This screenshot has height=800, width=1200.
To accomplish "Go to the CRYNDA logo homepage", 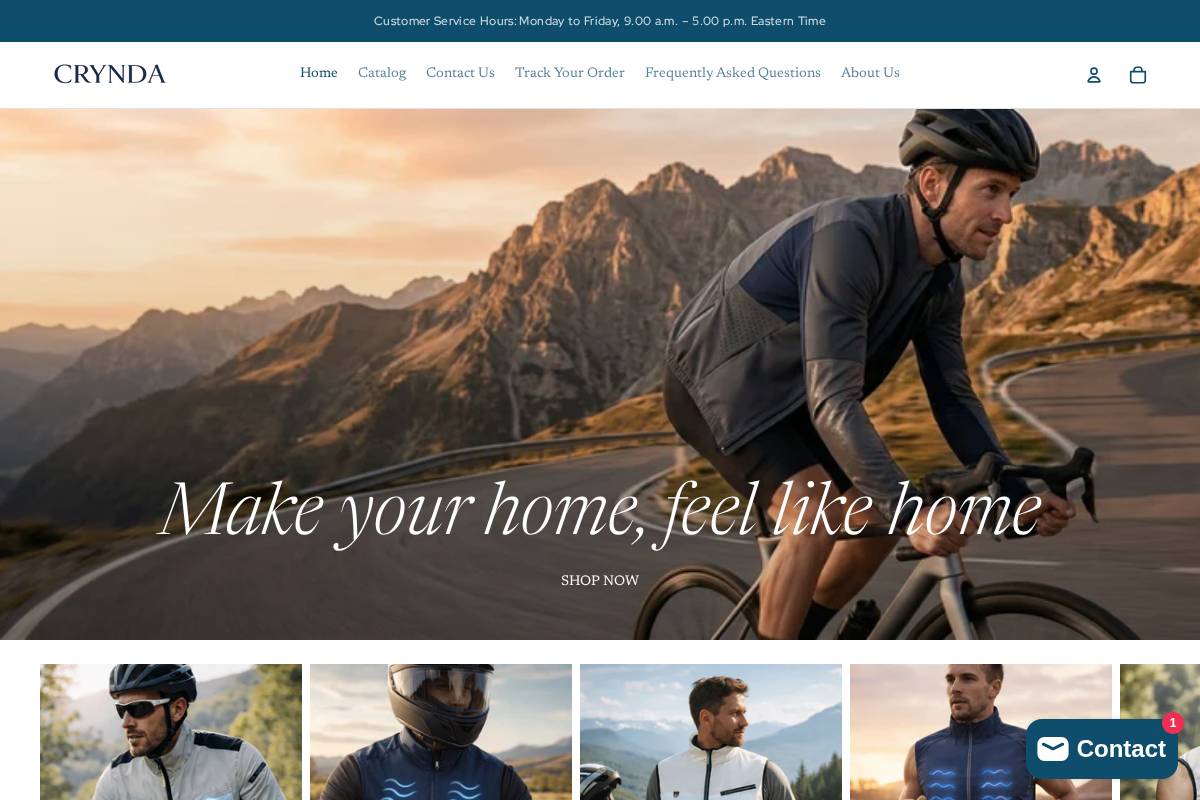I will [x=109, y=74].
